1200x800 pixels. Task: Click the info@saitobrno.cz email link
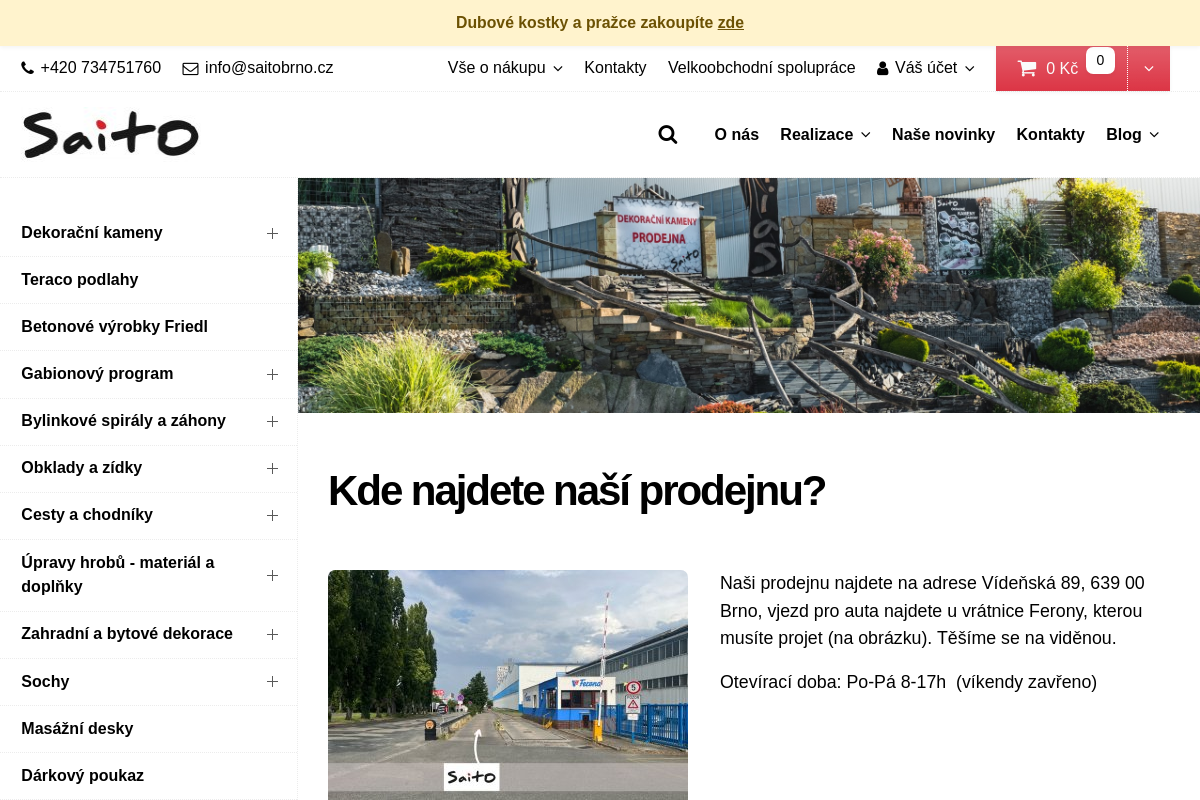[268, 68]
